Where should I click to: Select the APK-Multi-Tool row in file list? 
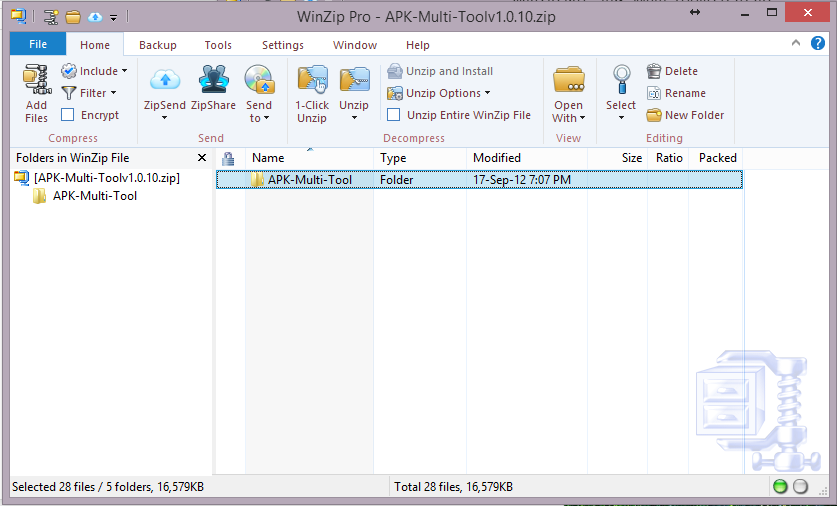[479, 180]
